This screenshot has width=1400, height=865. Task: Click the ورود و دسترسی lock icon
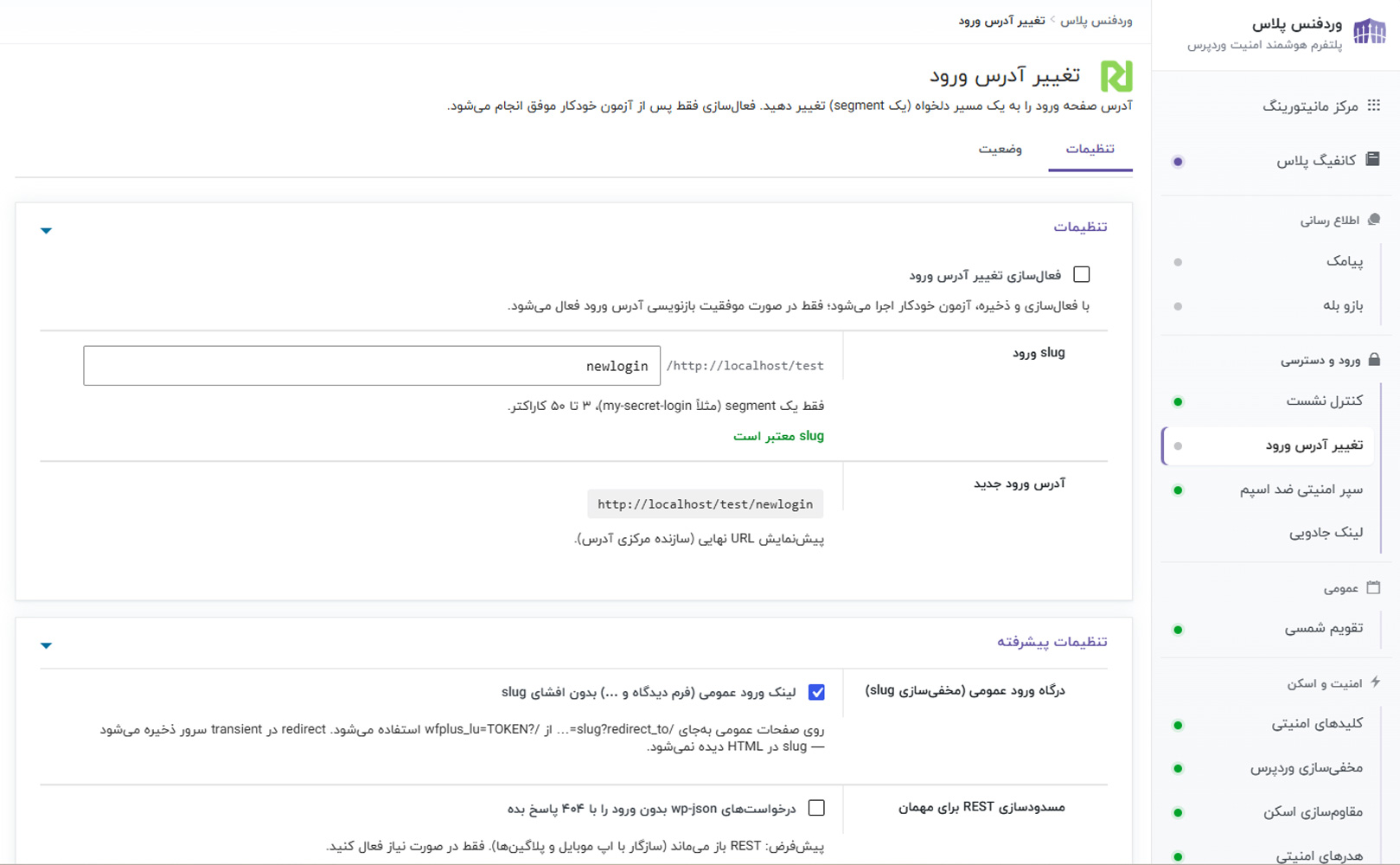tap(1374, 359)
